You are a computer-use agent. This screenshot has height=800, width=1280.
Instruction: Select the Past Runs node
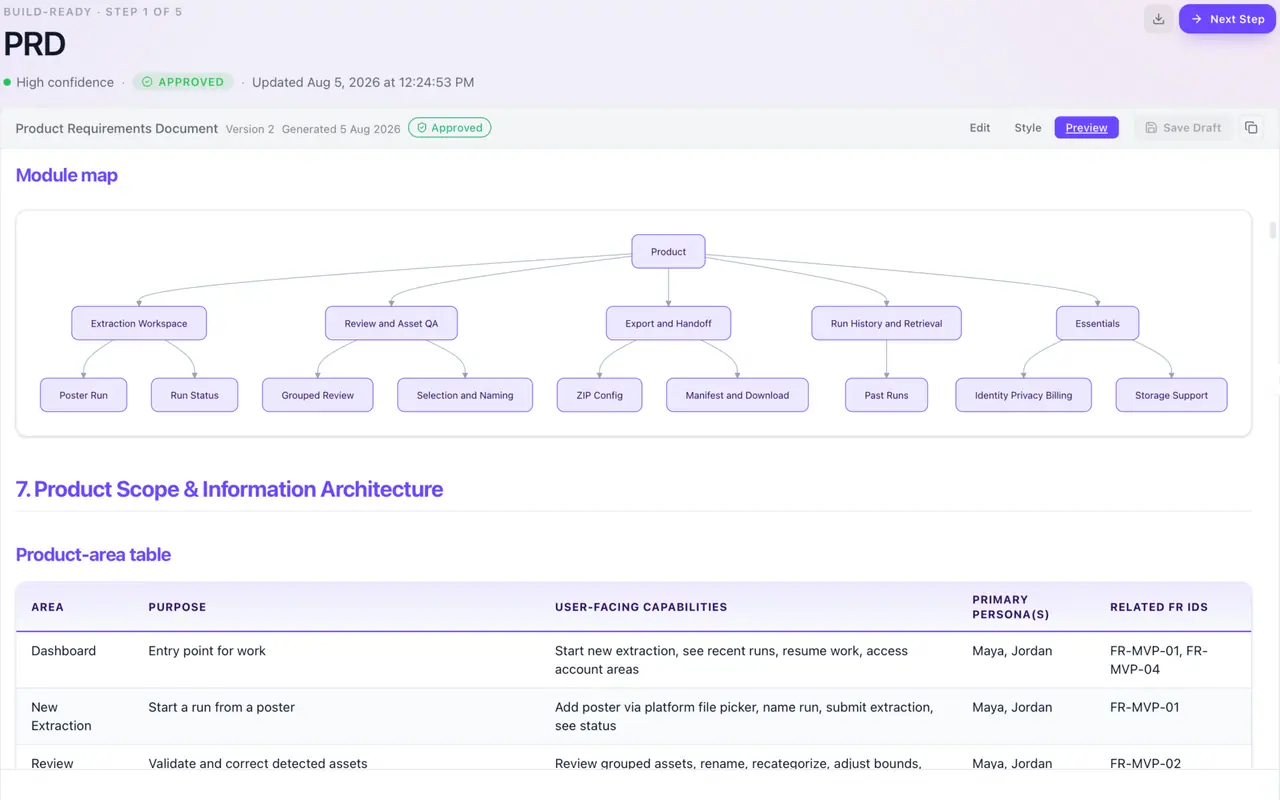click(x=886, y=395)
